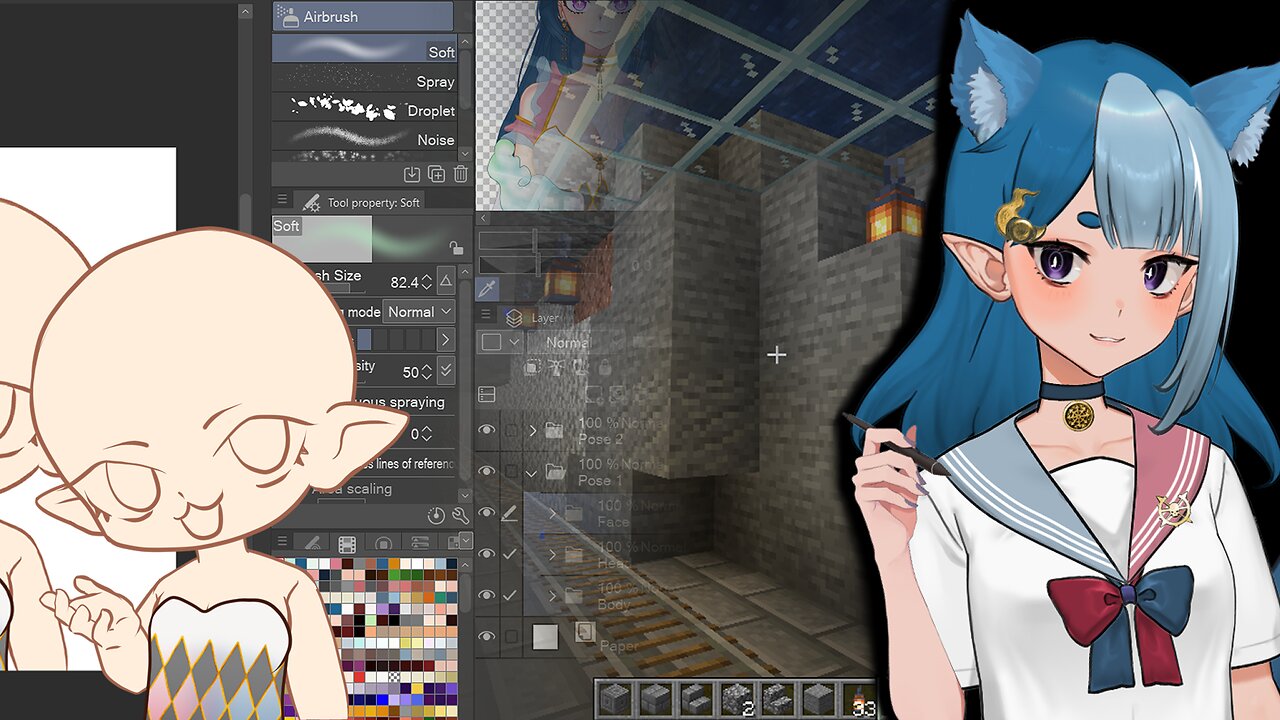Screen dimensions: 1280x720
Task: Toggle clip to layer below icon
Action: click(533, 367)
